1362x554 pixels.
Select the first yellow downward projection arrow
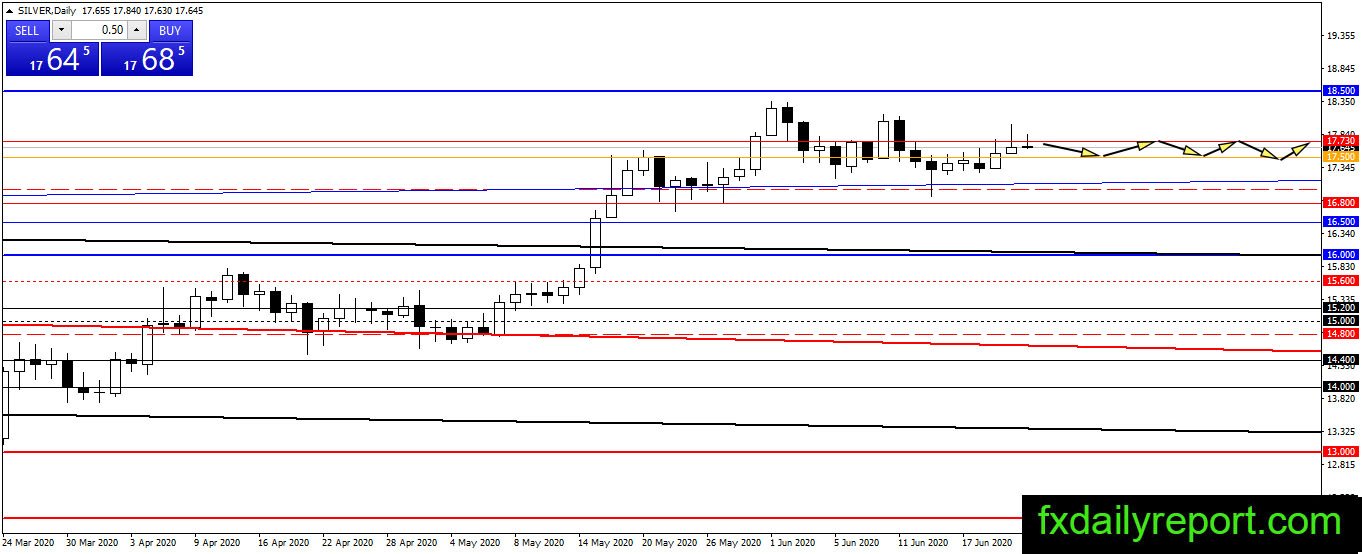point(1072,150)
